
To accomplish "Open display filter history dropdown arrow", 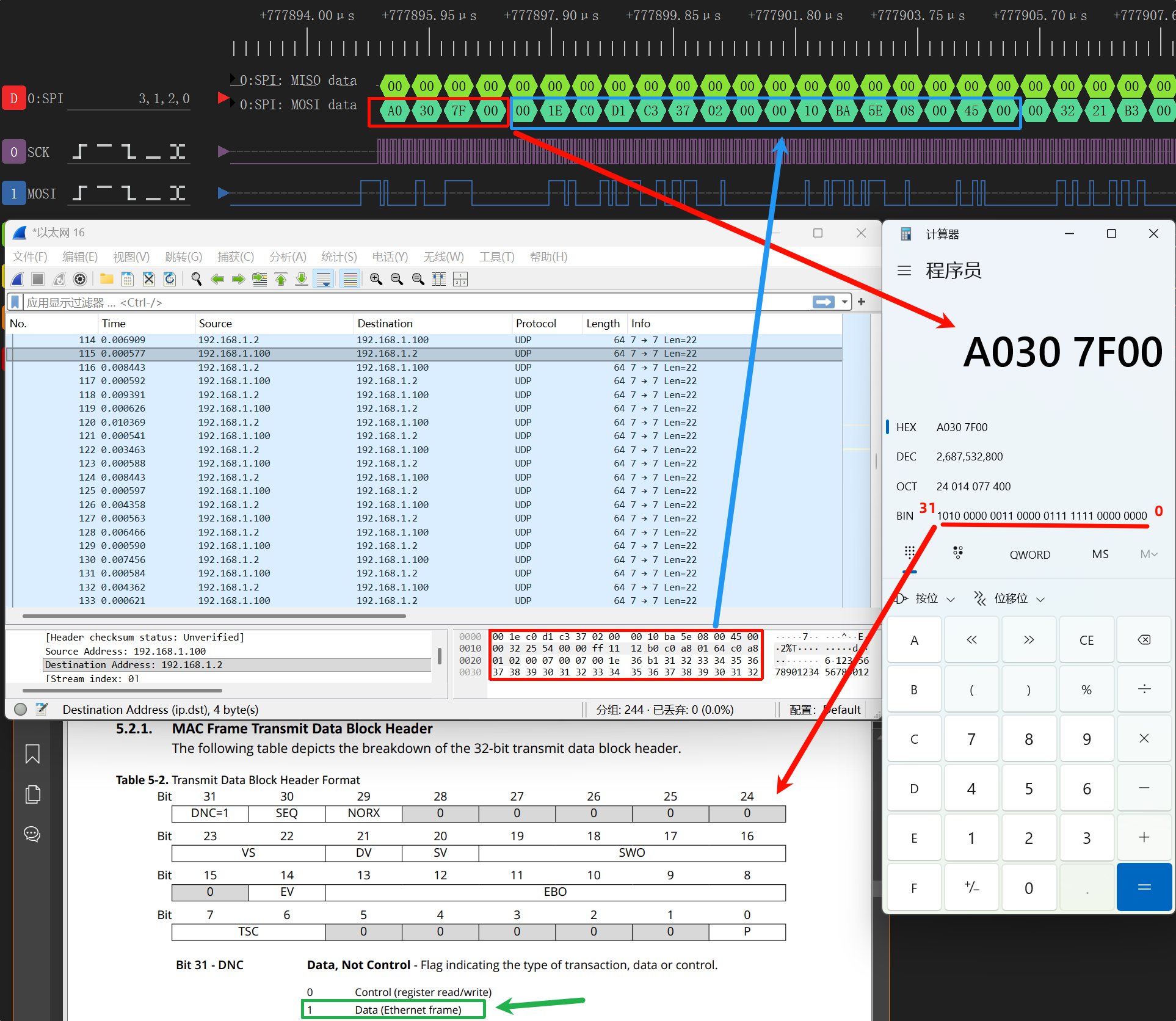I will pyautogui.click(x=844, y=302).
